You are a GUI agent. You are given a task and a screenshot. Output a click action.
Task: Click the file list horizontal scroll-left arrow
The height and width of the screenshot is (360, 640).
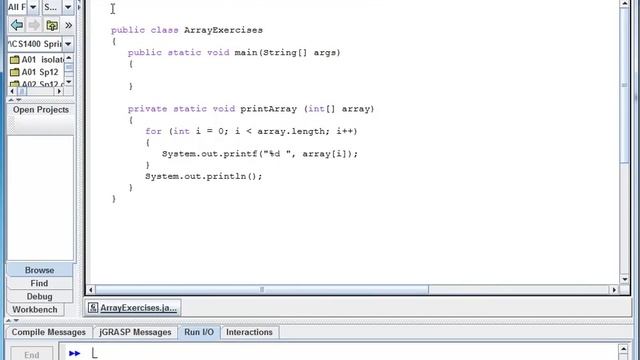click(12, 91)
